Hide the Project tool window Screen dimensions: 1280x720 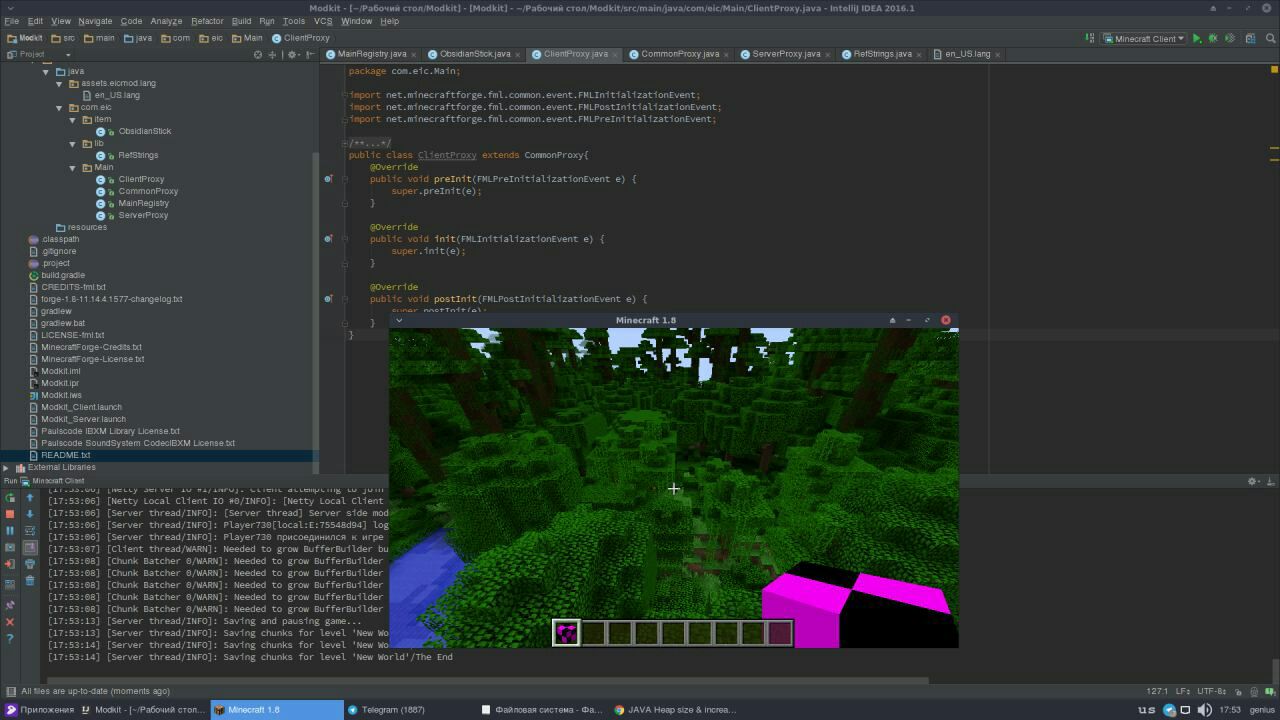point(310,54)
